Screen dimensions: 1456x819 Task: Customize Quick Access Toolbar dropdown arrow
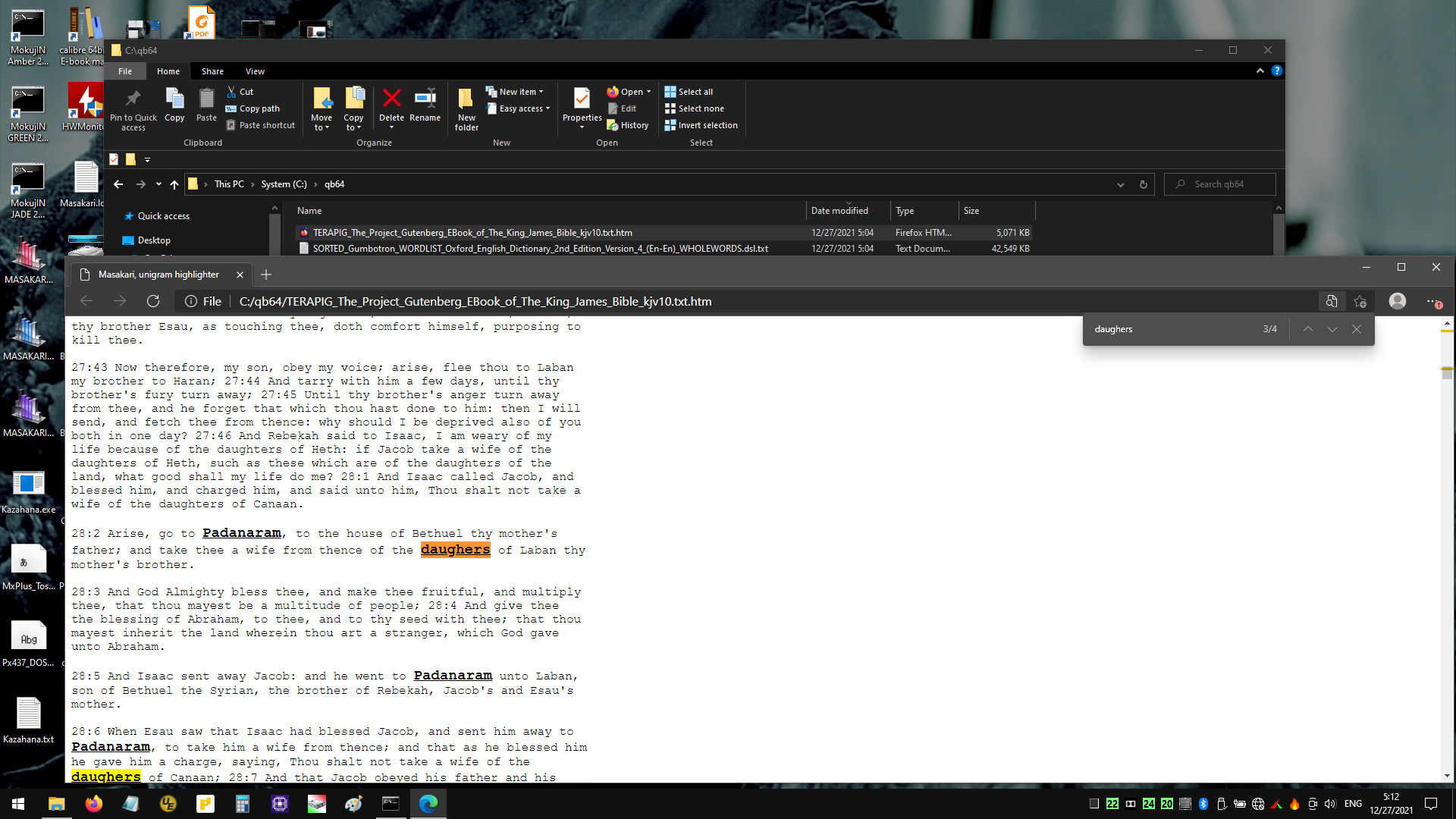(148, 159)
